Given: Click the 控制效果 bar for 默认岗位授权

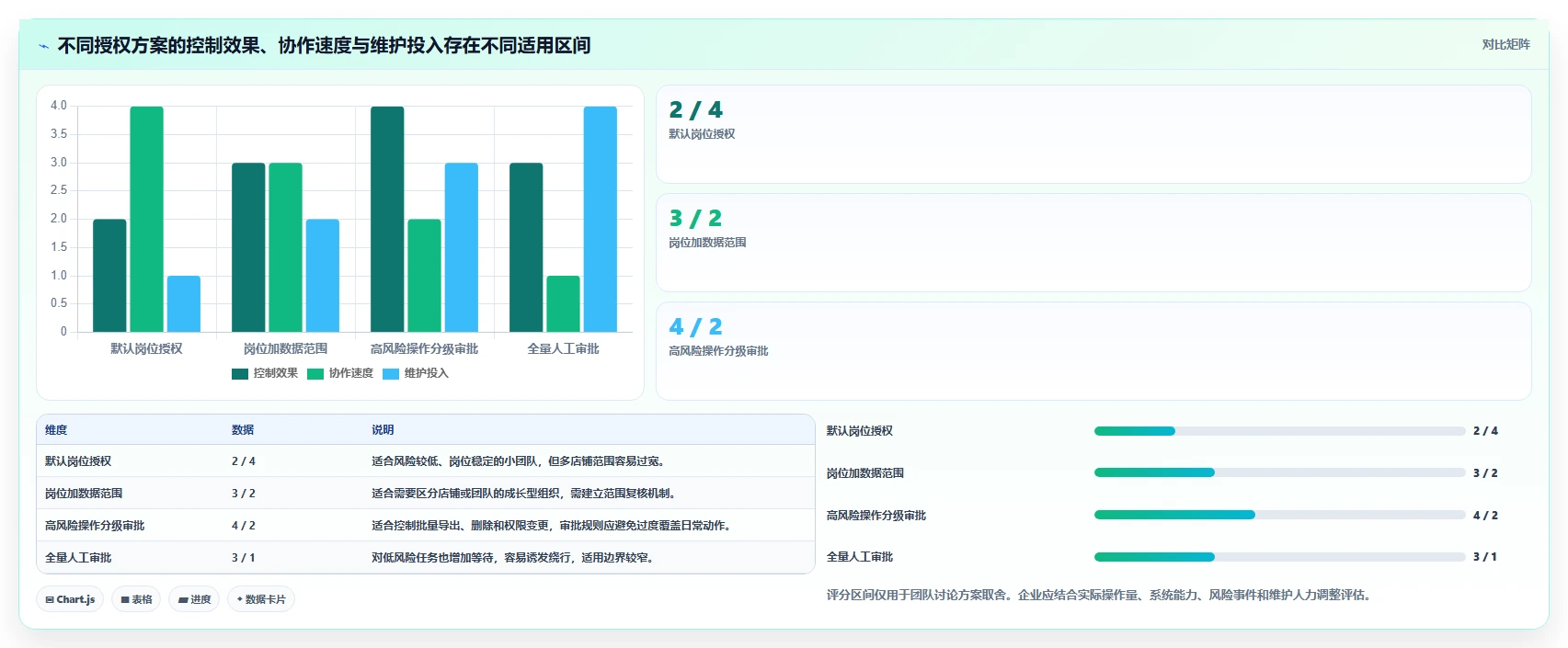Looking at the screenshot, I should point(109,276).
